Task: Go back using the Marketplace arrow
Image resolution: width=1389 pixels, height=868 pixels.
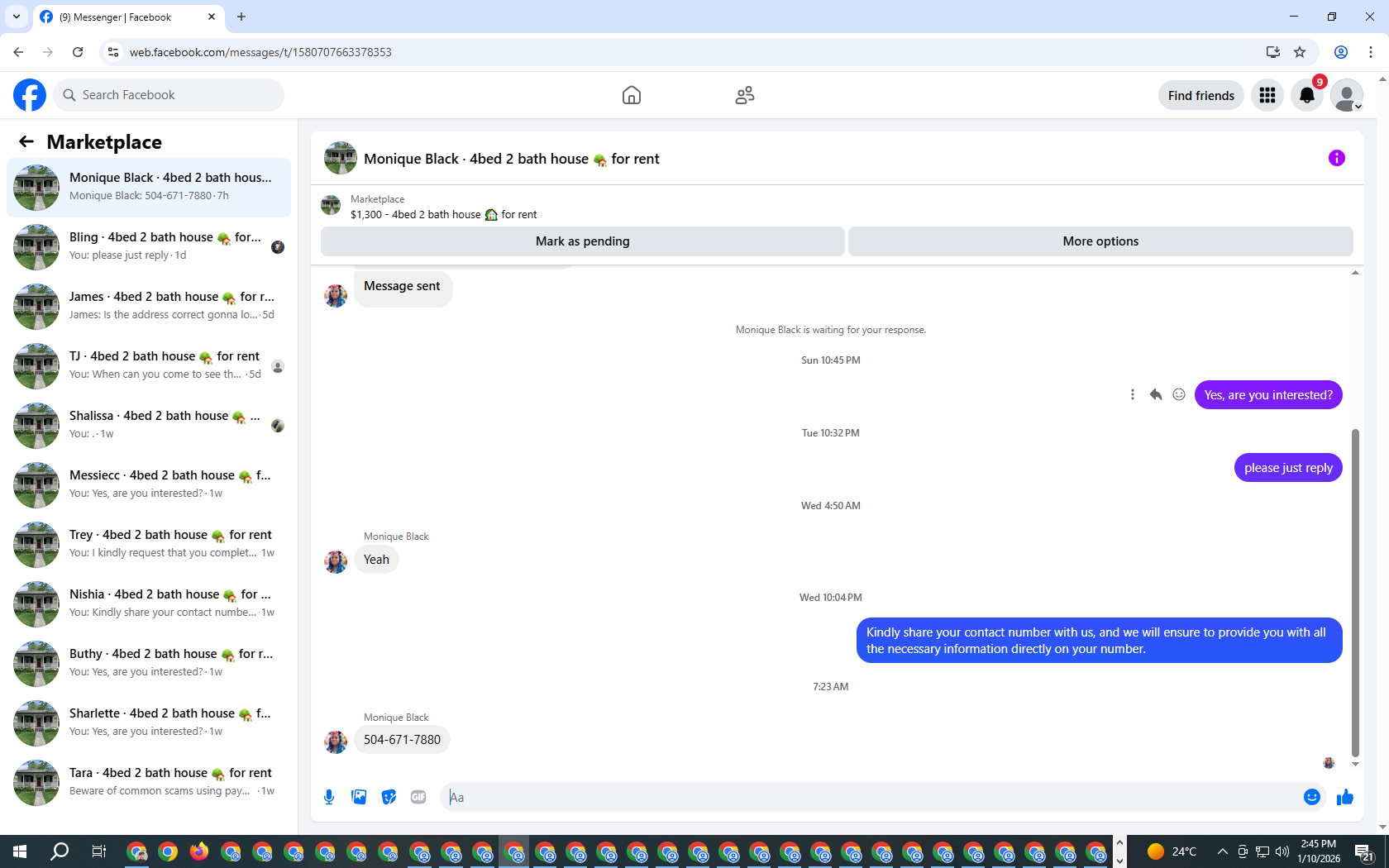Action: click(x=26, y=141)
